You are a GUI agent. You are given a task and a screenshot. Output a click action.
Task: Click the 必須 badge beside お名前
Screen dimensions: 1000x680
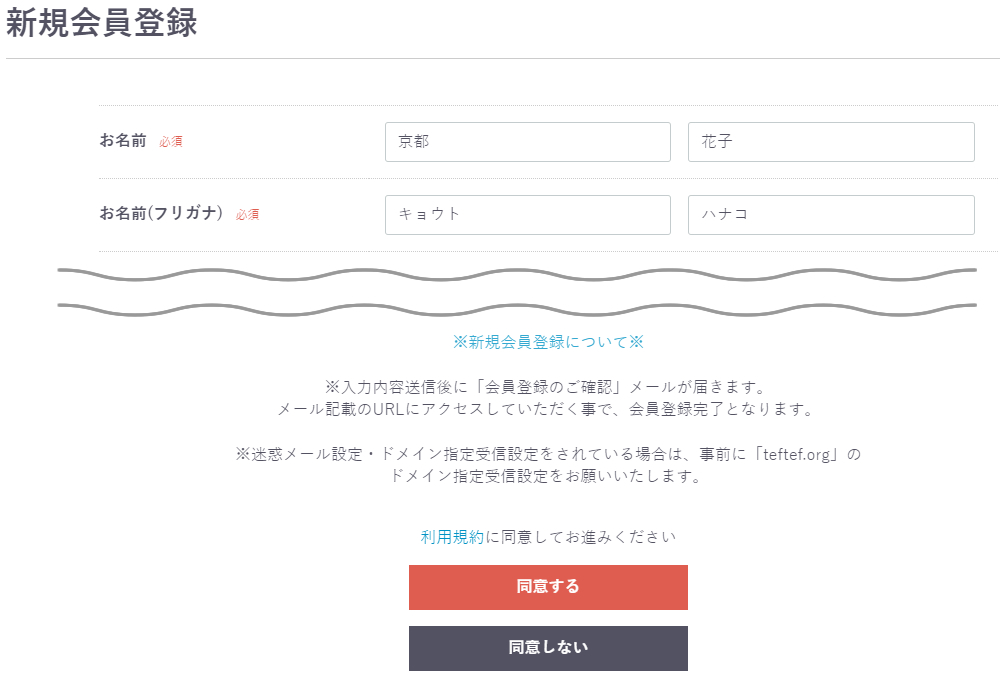pyautogui.click(x=171, y=142)
